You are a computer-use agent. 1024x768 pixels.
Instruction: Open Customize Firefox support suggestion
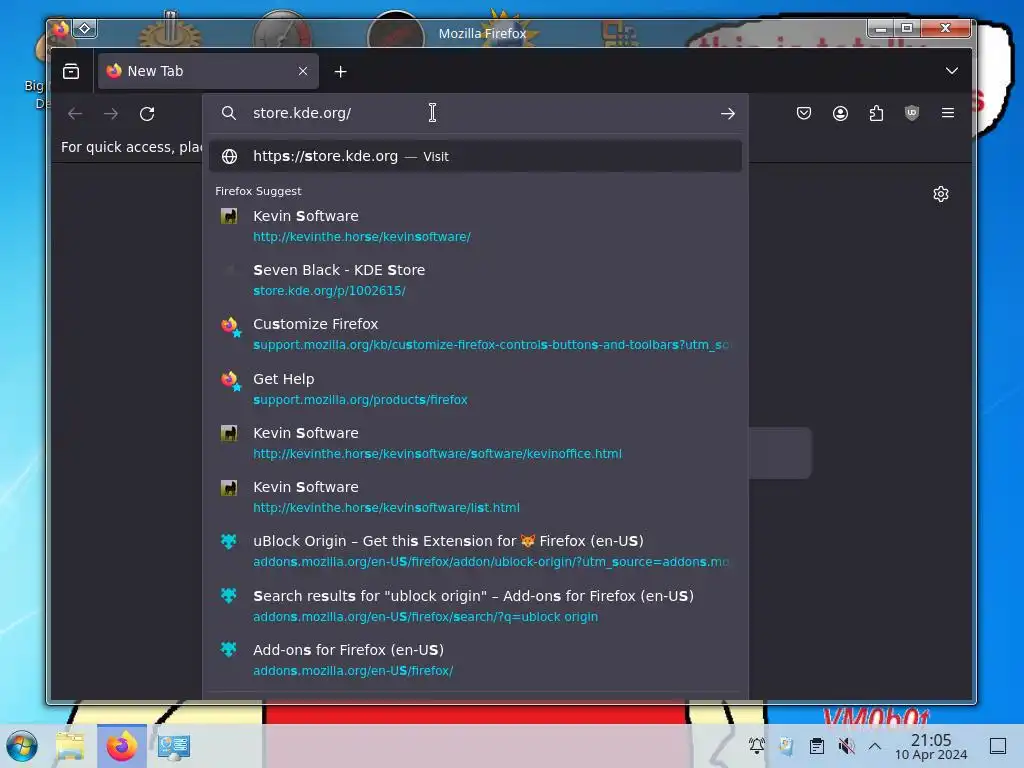tap(475, 334)
